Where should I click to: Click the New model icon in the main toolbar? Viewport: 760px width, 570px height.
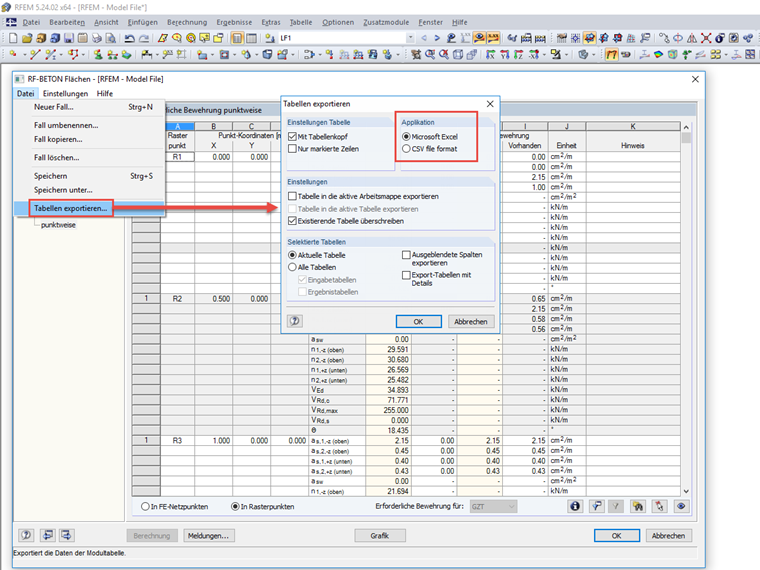(x=13, y=38)
